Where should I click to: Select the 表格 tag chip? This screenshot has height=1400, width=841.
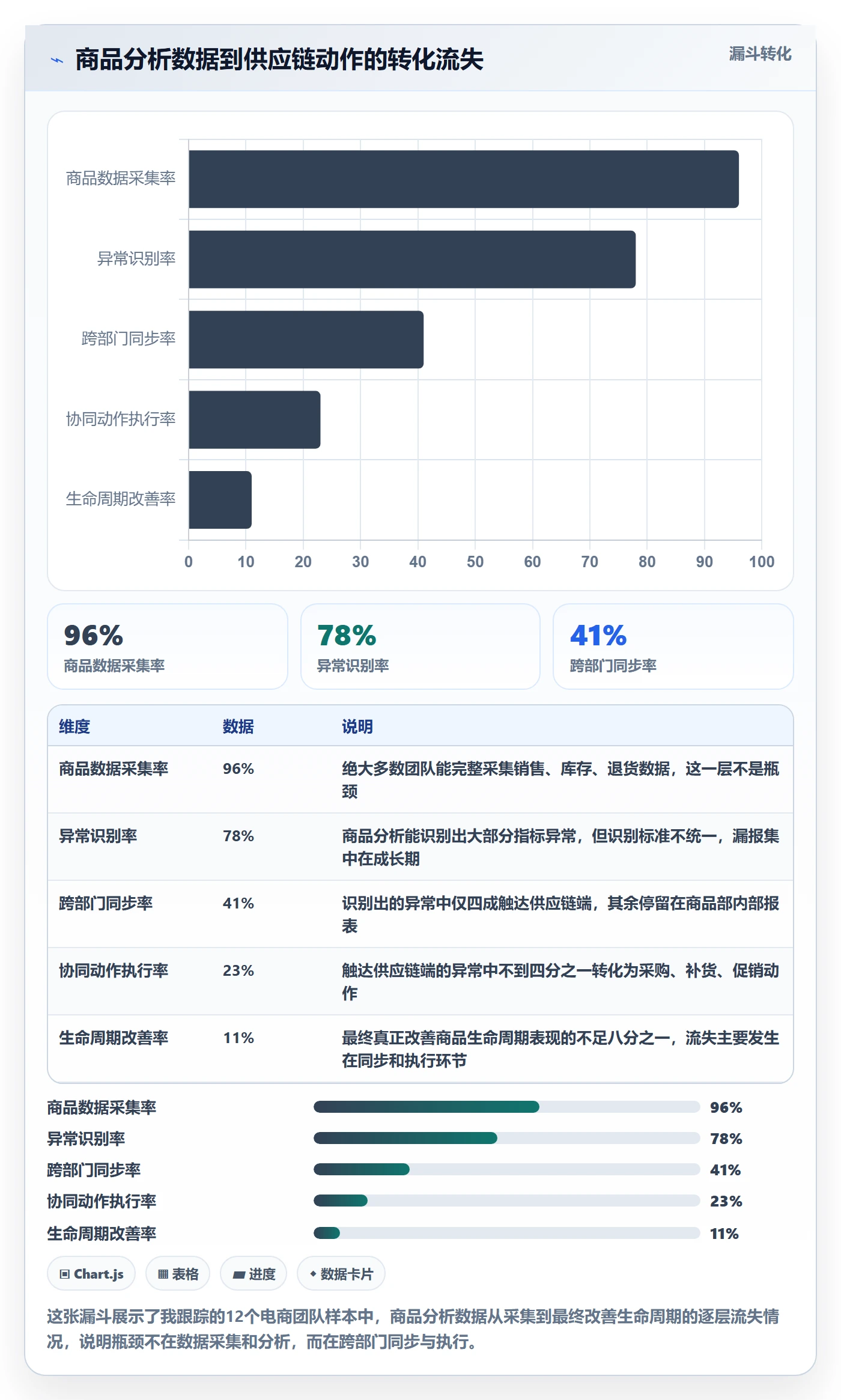coord(178,1274)
